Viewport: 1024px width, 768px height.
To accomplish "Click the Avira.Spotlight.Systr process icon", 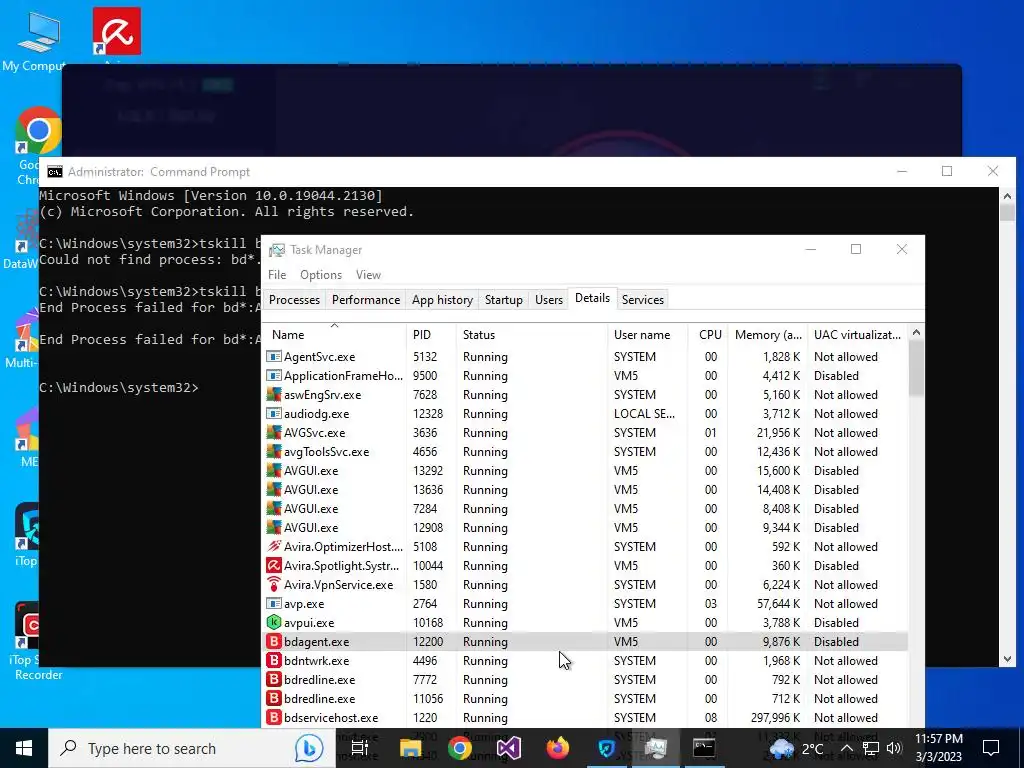I will pyautogui.click(x=274, y=566).
